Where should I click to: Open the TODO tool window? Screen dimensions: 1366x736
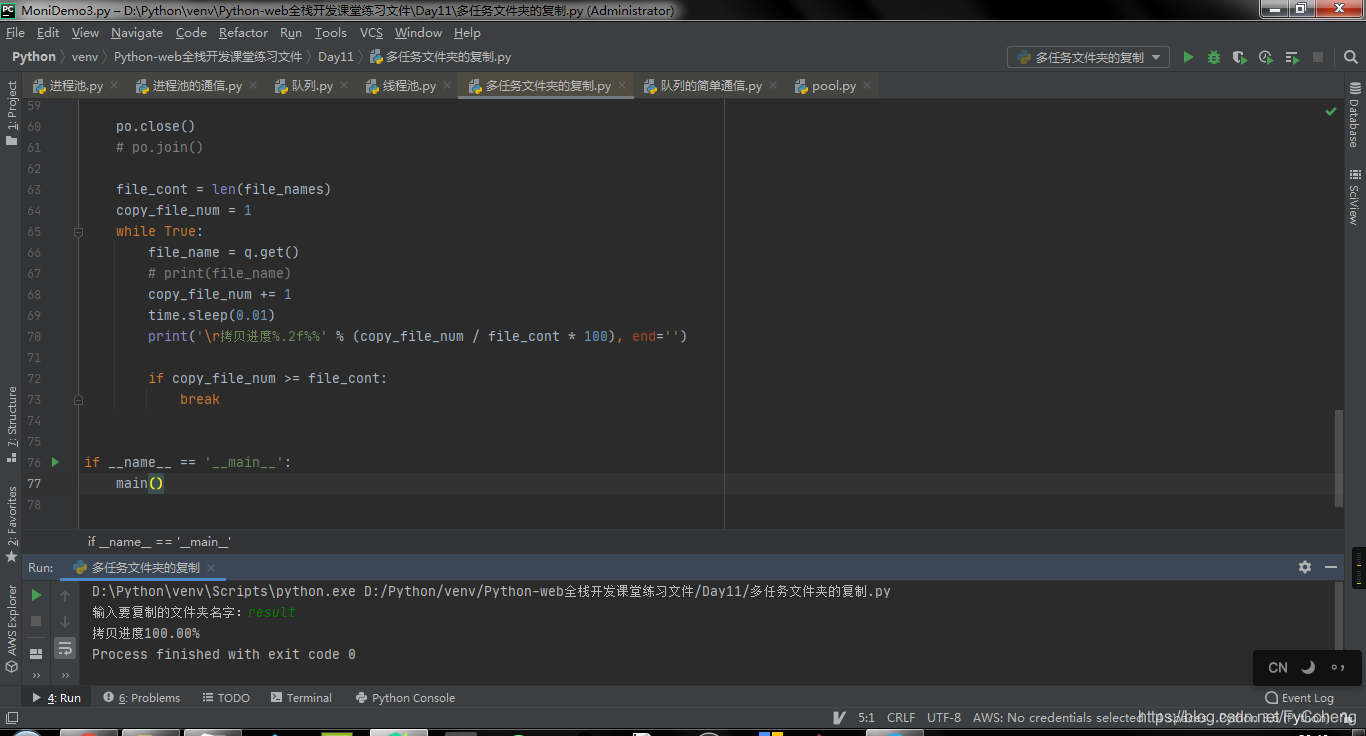[x=226, y=698]
